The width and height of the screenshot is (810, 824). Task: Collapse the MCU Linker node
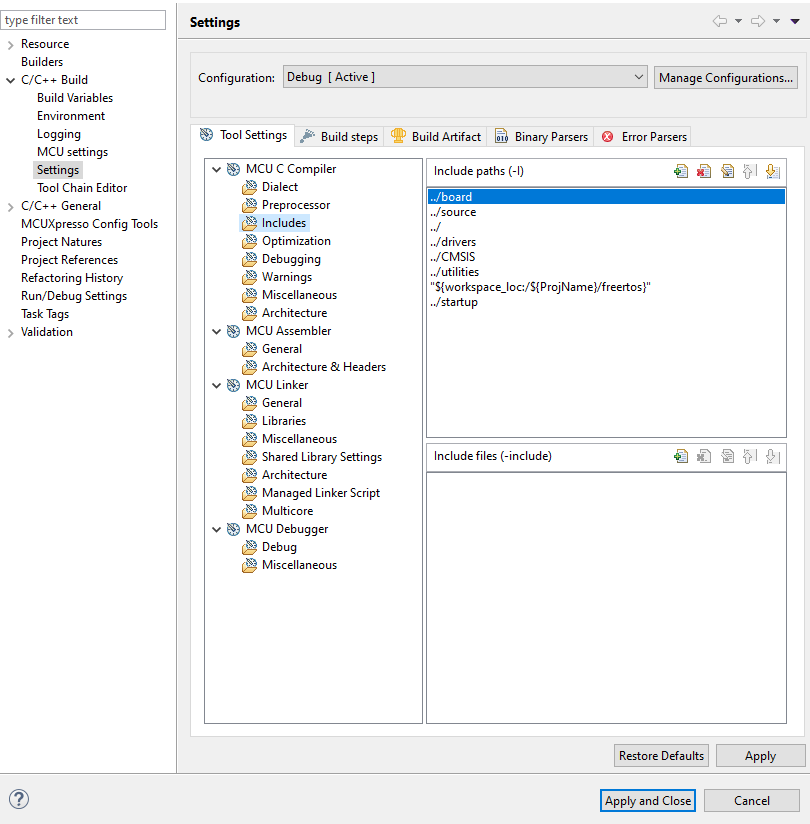(x=216, y=385)
